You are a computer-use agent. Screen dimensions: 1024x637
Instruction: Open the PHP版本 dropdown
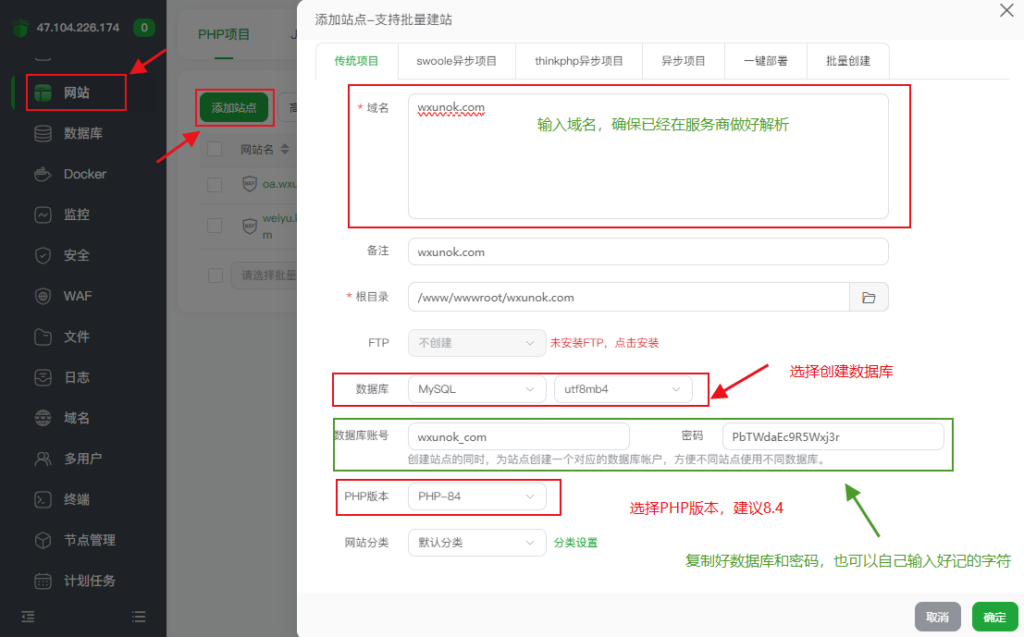point(476,497)
